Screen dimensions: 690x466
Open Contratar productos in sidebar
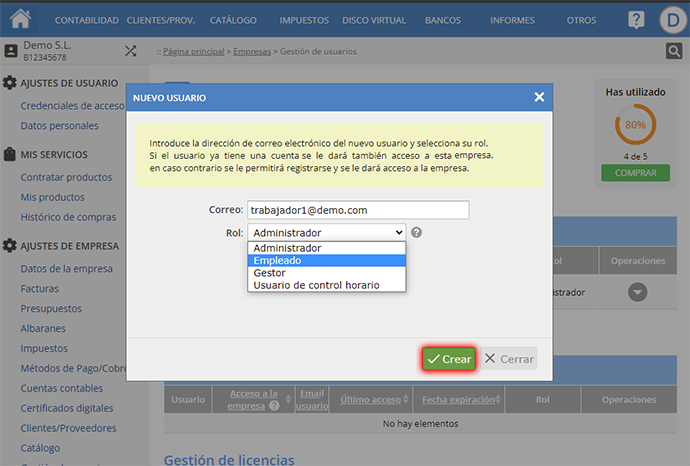(66, 177)
